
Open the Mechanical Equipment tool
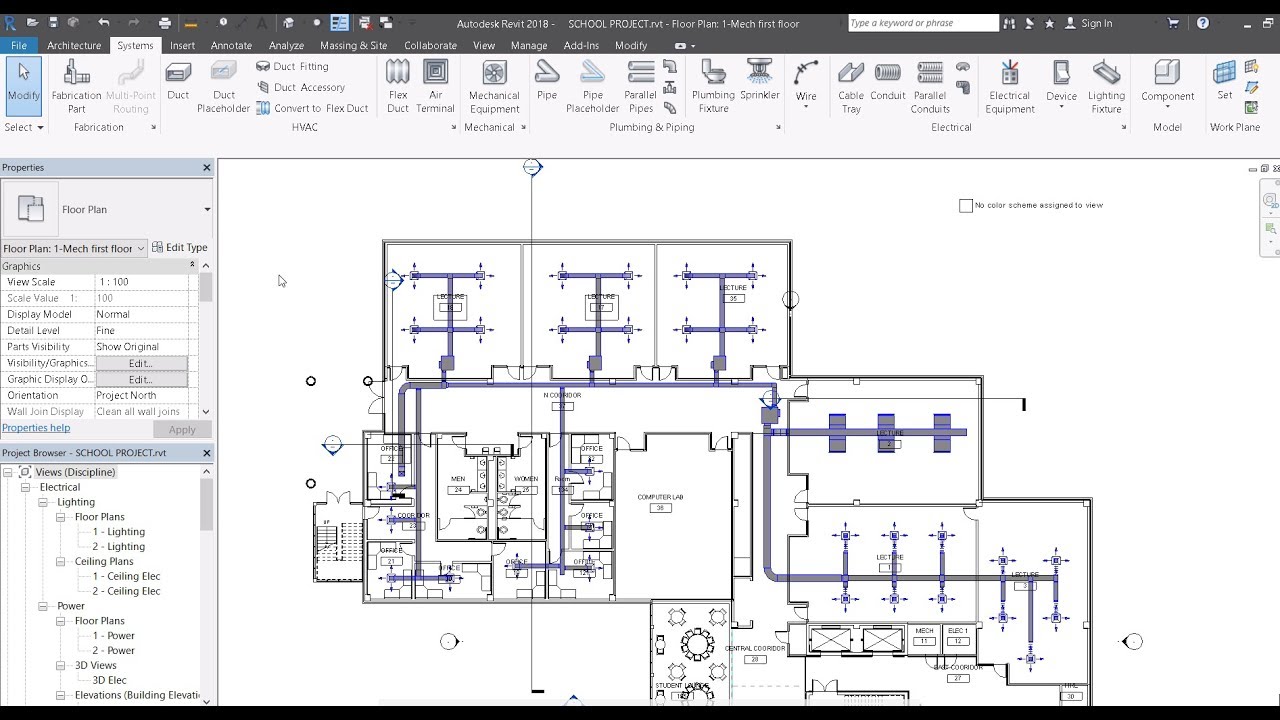494,87
